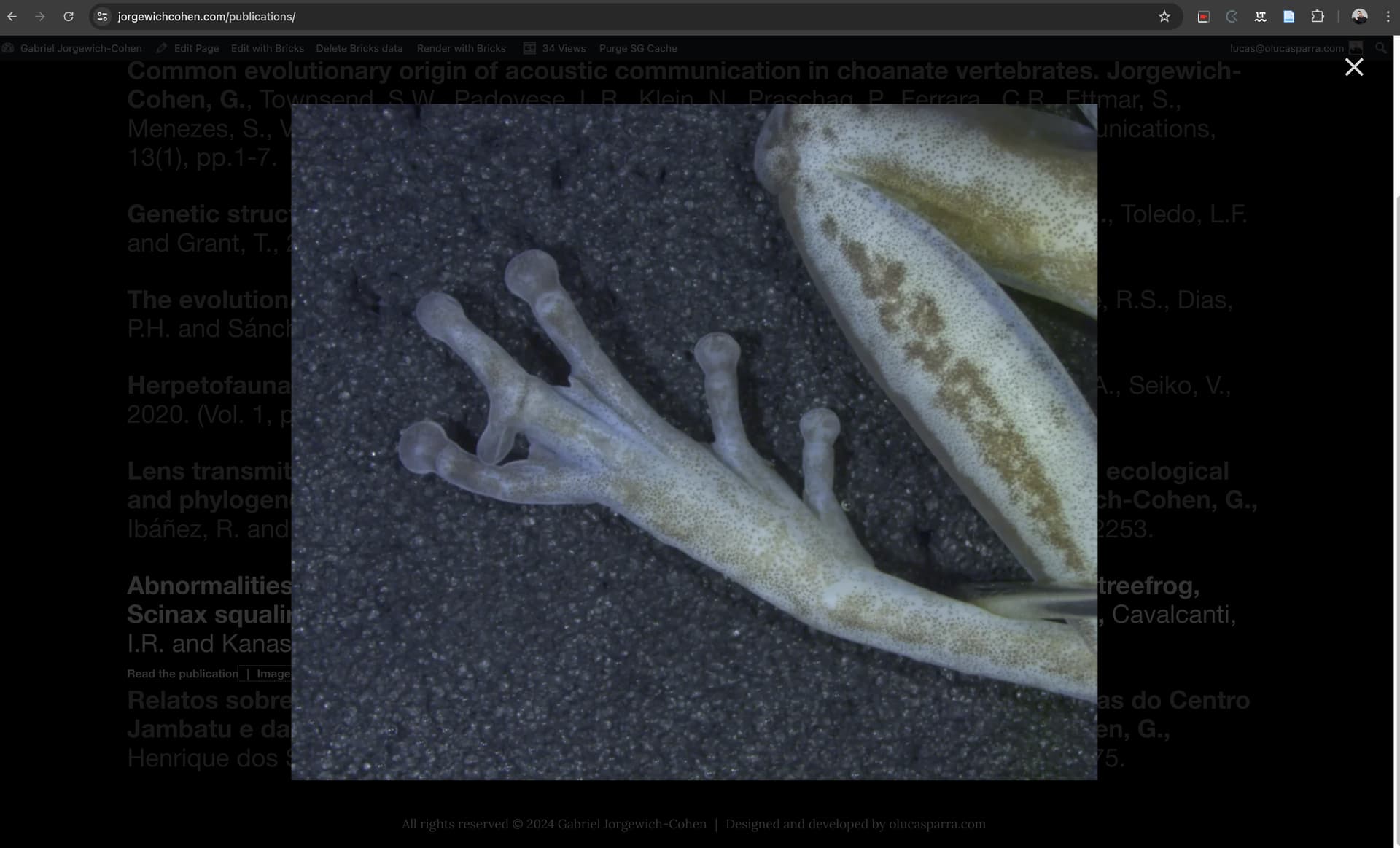Click Edit Page in WordPress admin bar
The width and height of the screenshot is (1400, 848).
[188, 48]
